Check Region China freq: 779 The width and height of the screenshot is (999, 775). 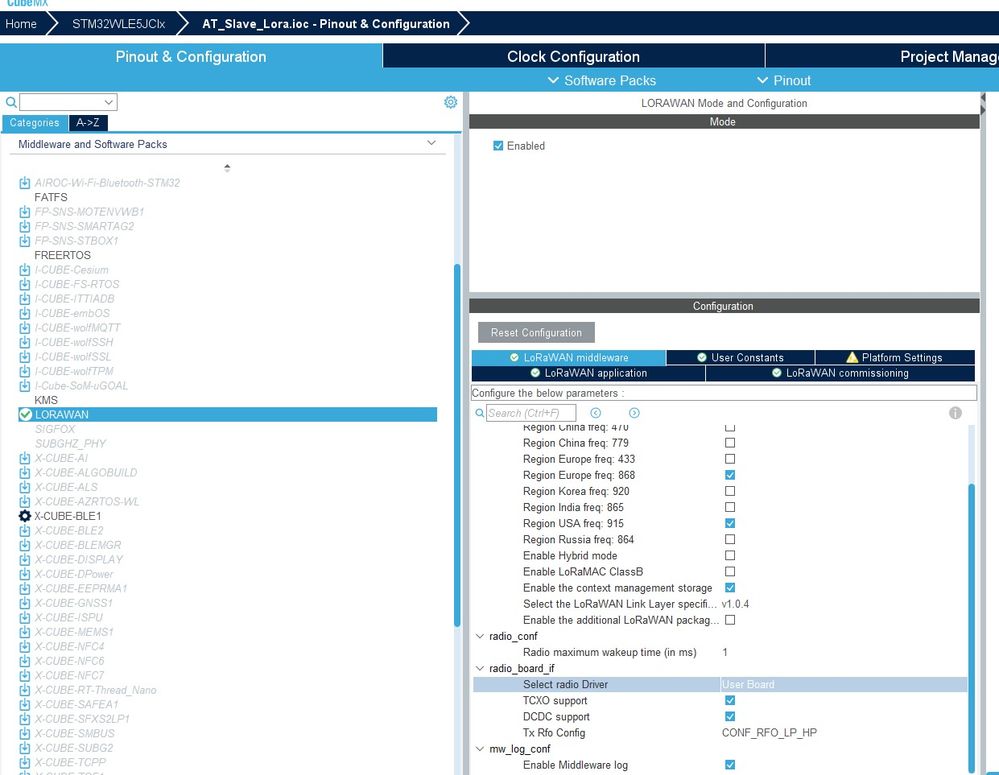[x=730, y=442]
